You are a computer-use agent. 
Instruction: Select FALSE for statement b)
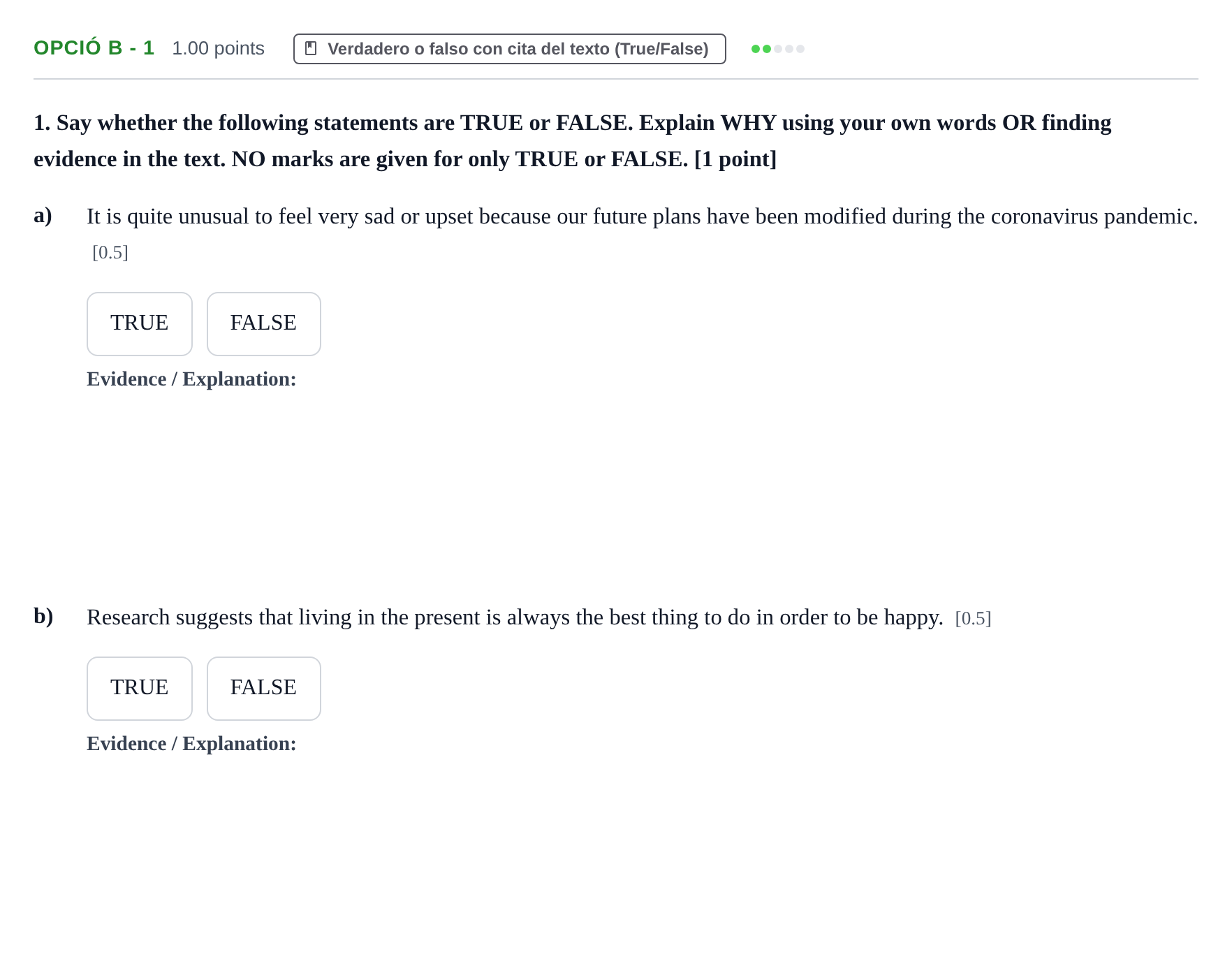(264, 689)
